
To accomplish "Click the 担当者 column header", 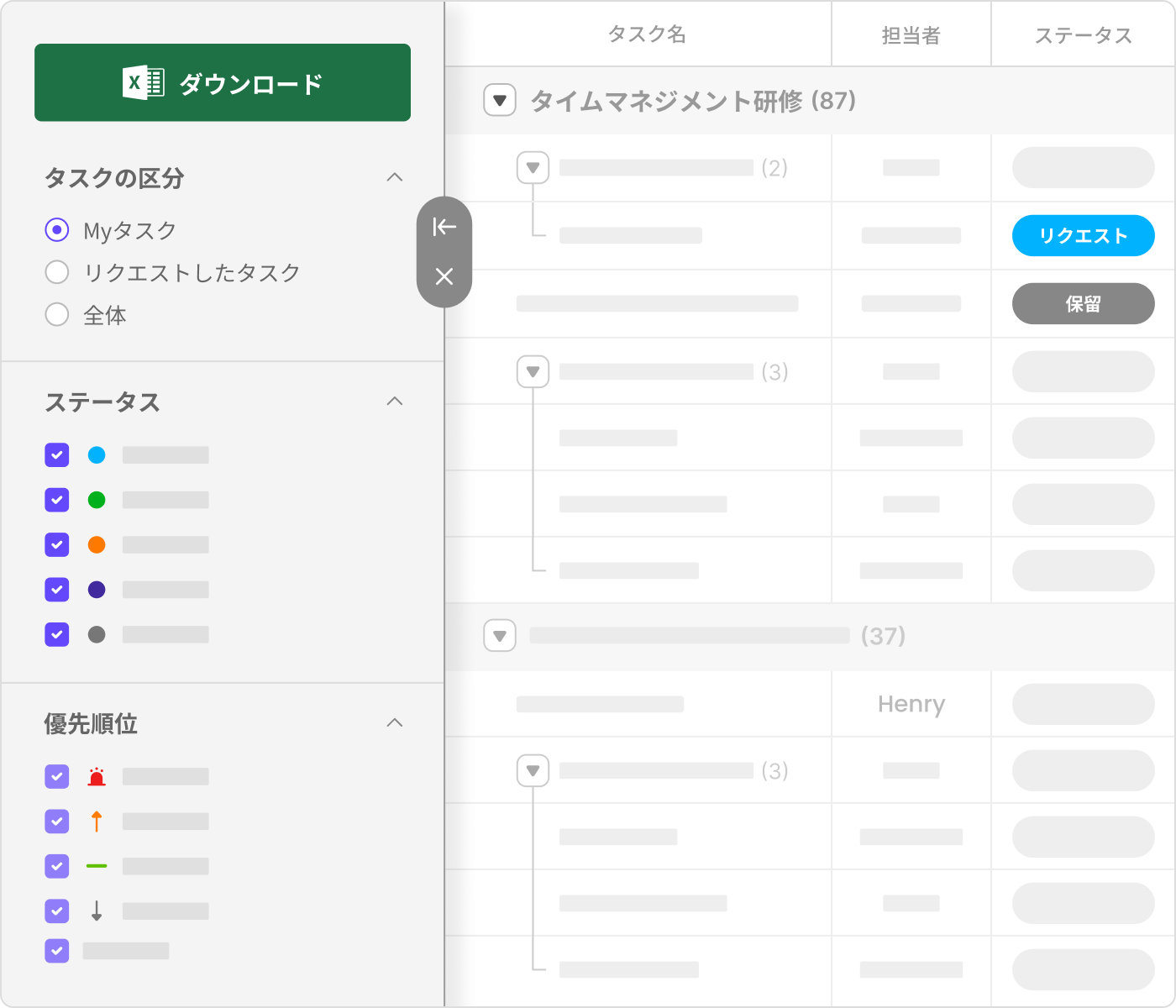I will pos(911,35).
